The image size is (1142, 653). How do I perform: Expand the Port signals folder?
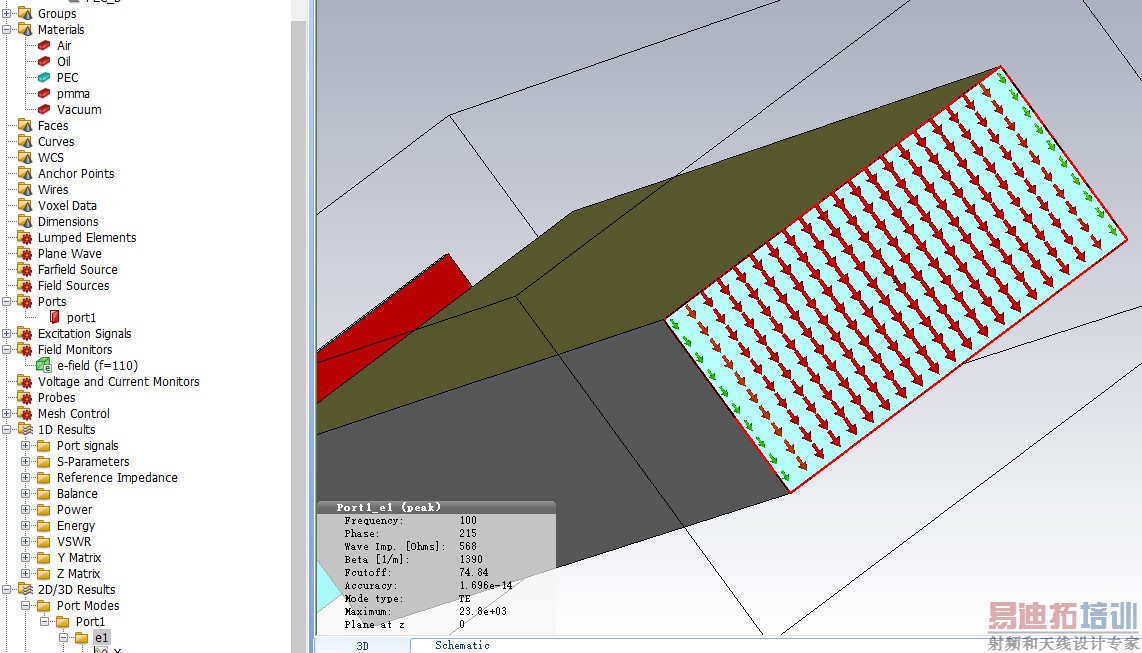point(25,446)
